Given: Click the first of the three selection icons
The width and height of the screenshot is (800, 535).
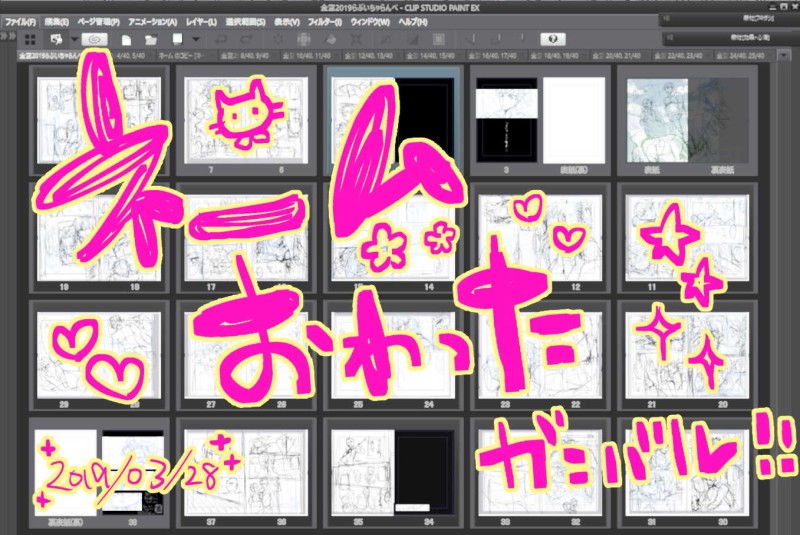Looking at the screenshot, I should point(386,39).
